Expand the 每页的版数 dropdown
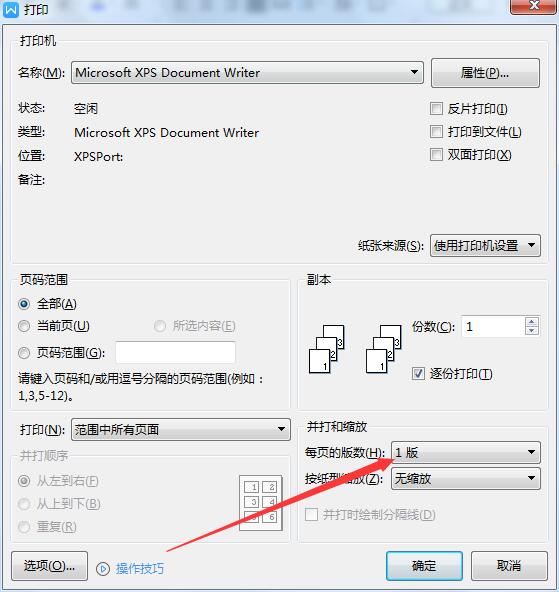This screenshot has height=592, width=559. (466, 452)
